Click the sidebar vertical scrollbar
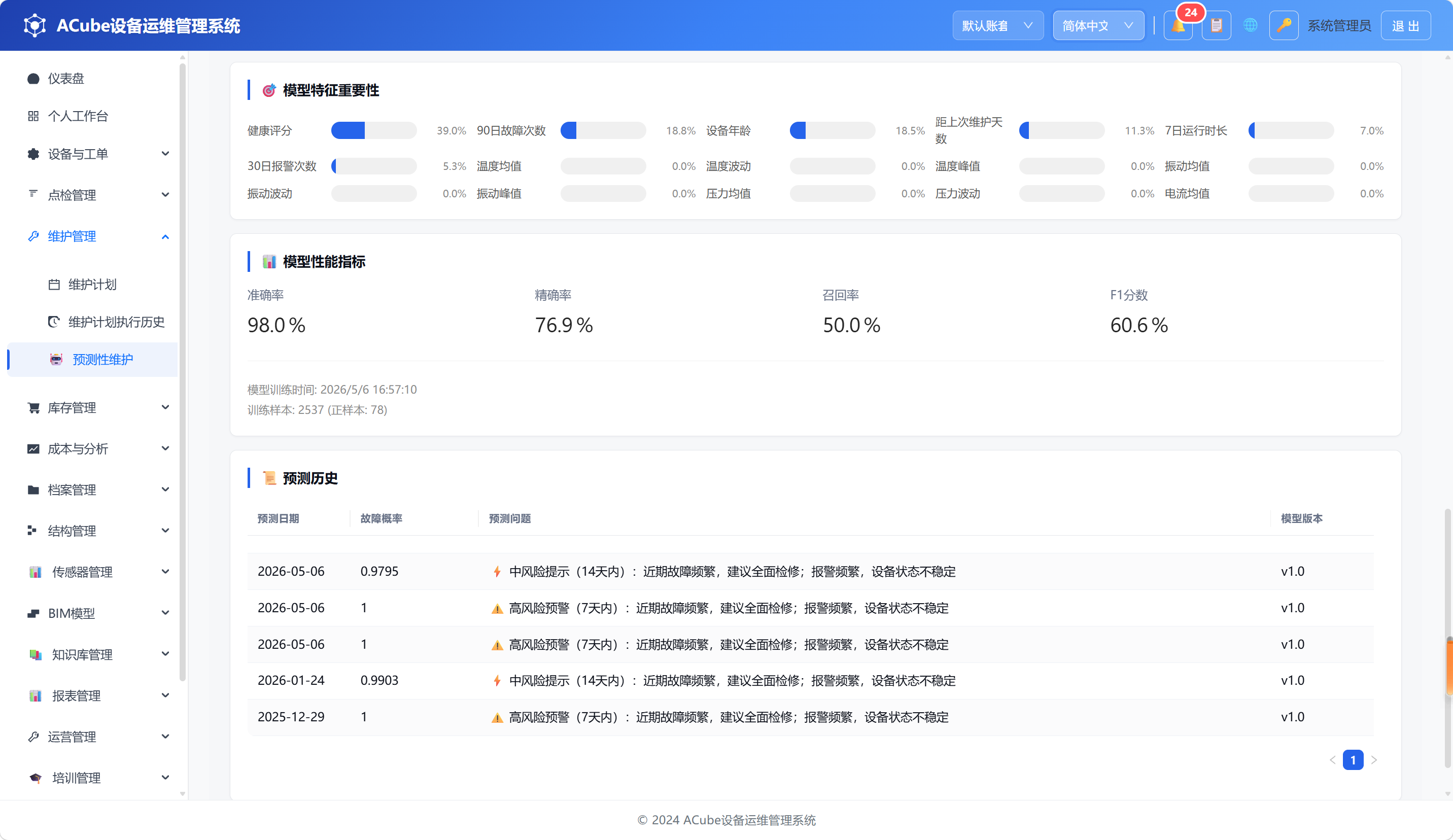The height and width of the screenshot is (840, 1453). coord(183,372)
